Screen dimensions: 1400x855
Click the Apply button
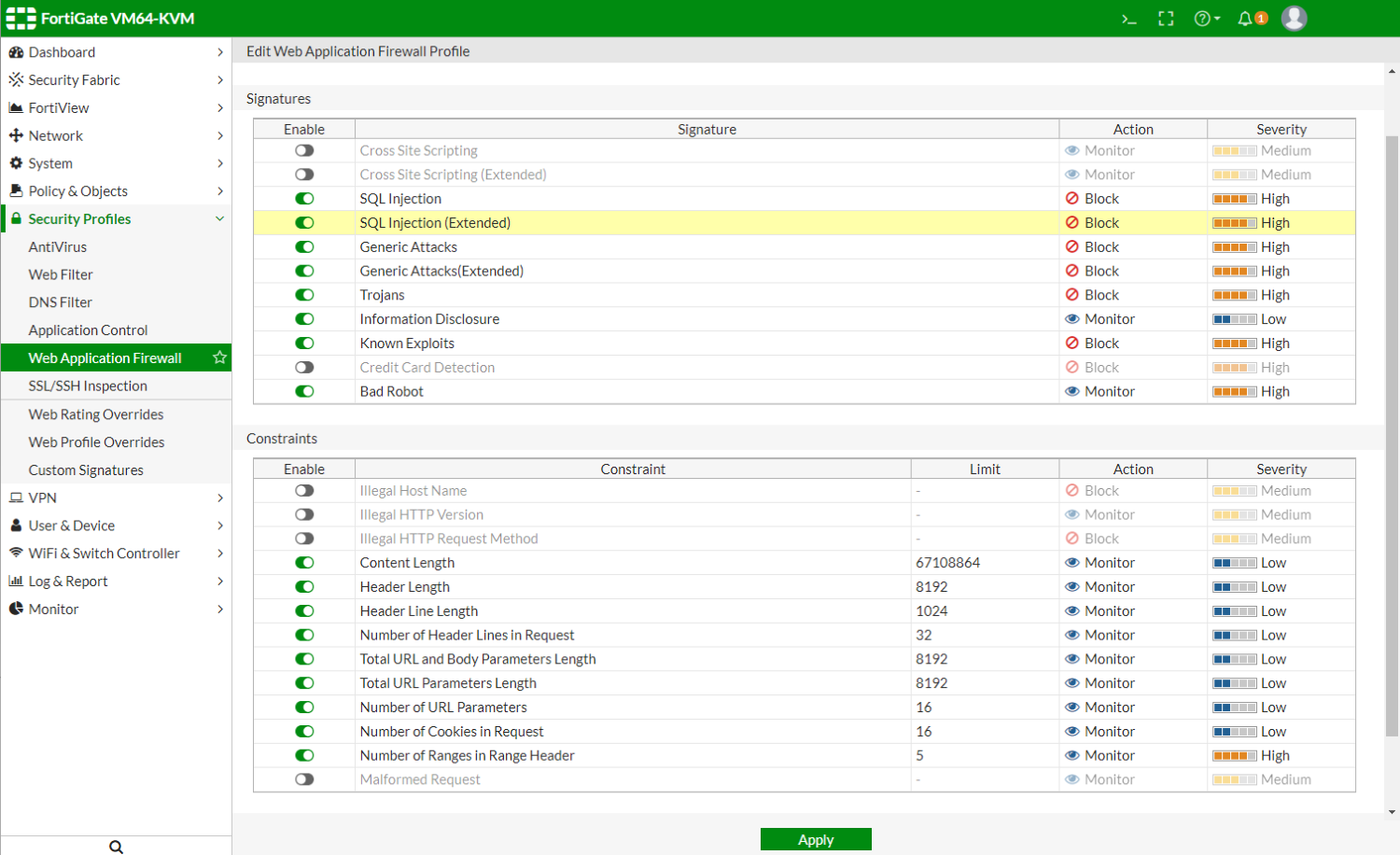tap(815, 839)
